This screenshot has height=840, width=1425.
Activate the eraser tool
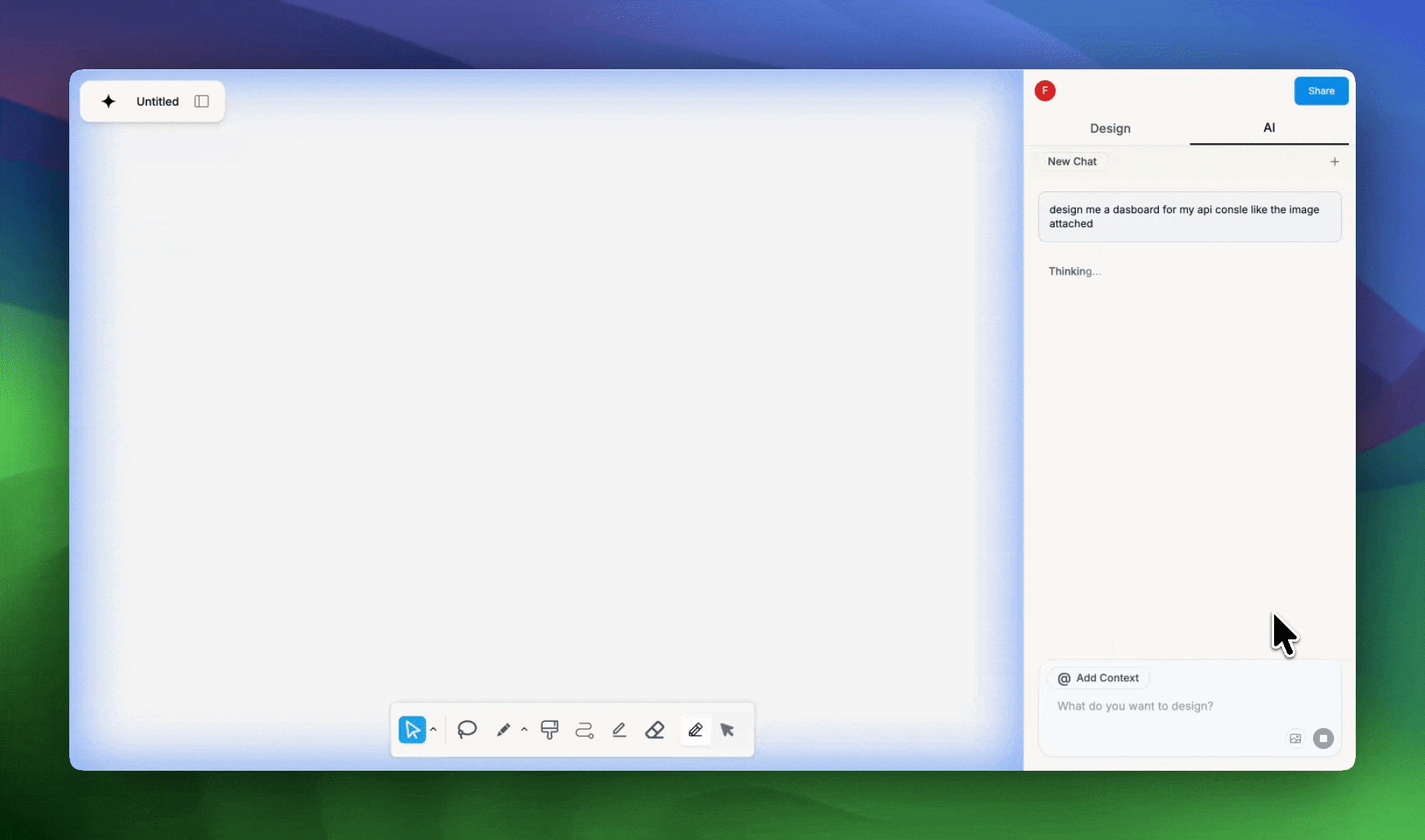[655, 730]
